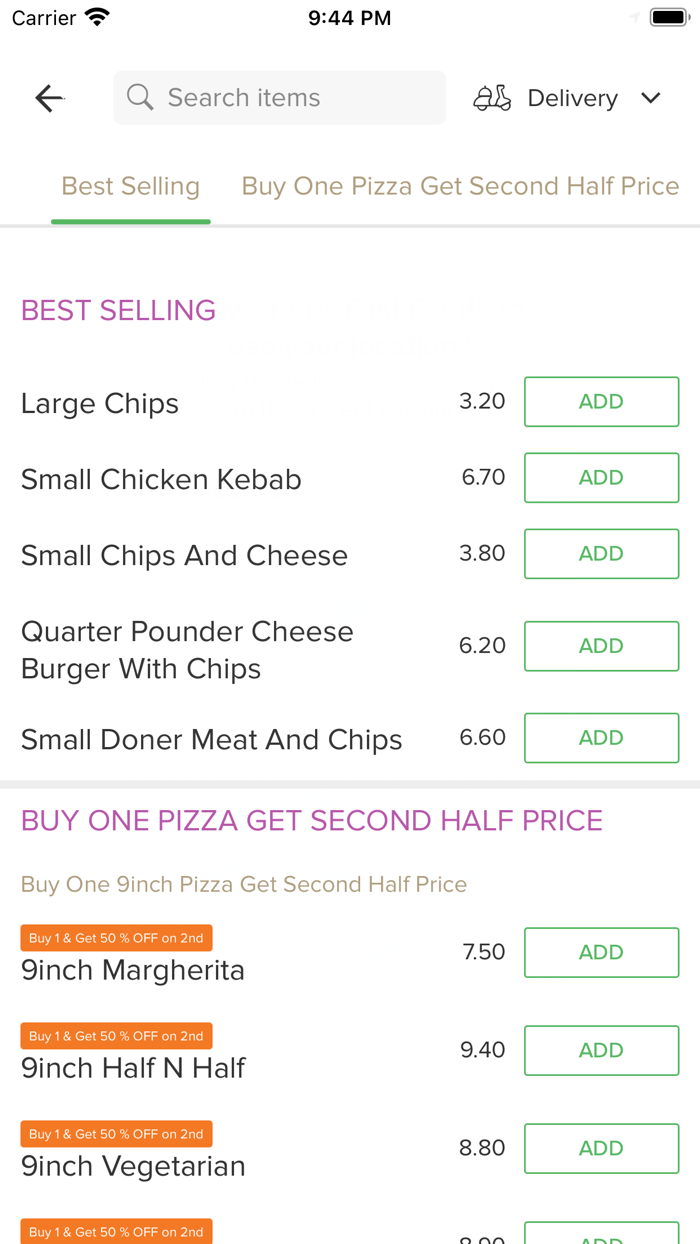
Task: Add Large Chips to the order
Action: pyautogui.click(x=601, y=401)
